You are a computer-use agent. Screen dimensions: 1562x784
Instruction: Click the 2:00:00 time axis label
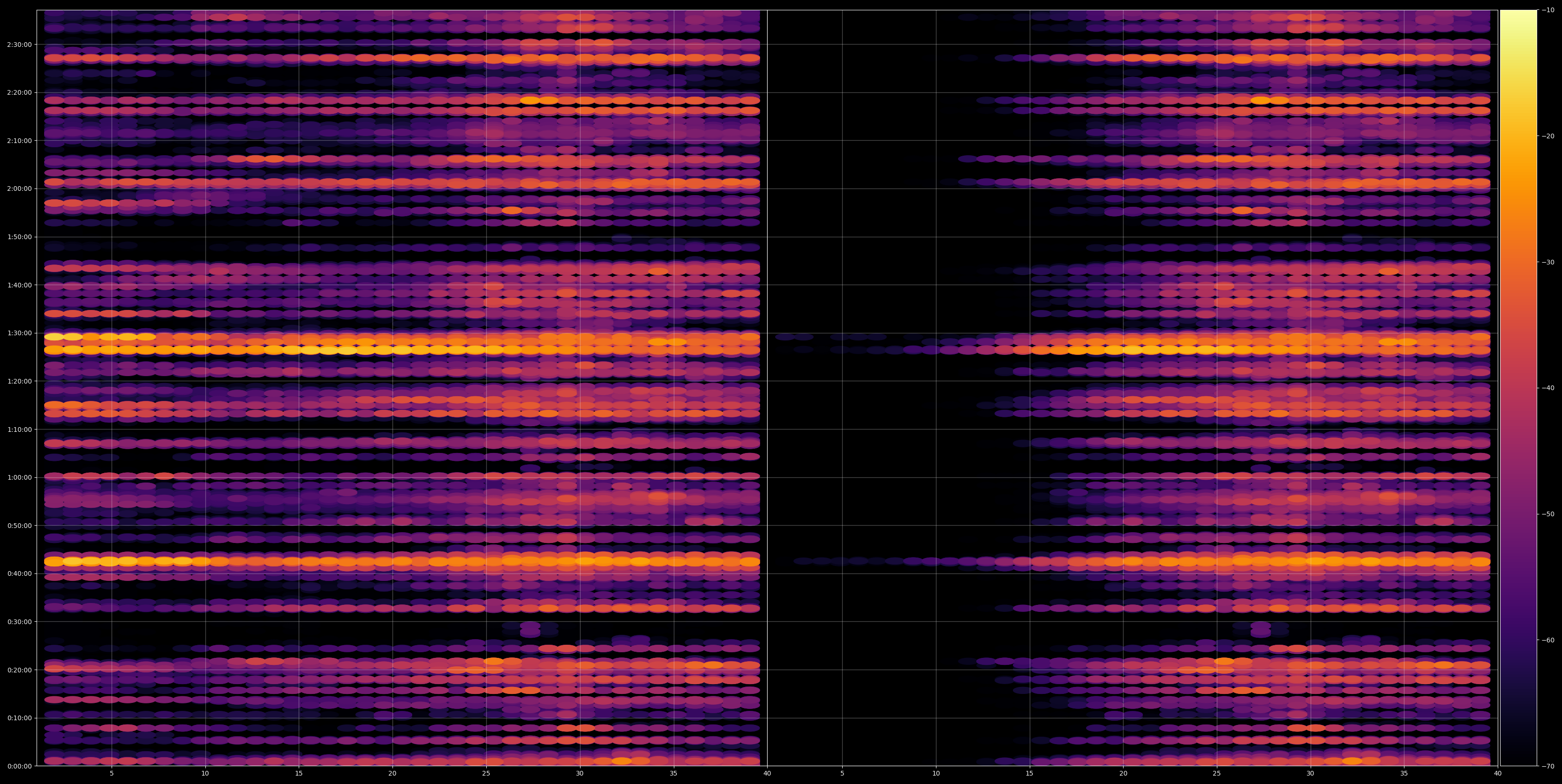coord(19,188)
